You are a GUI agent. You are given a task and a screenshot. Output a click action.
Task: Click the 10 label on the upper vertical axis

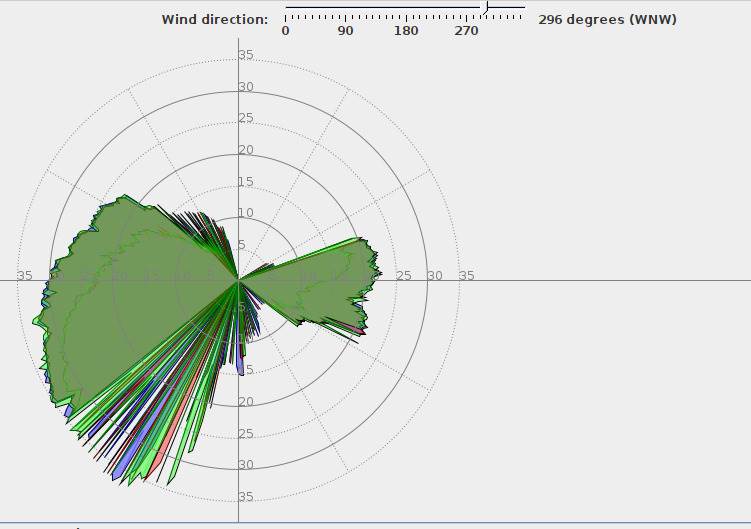coord(246,213)
